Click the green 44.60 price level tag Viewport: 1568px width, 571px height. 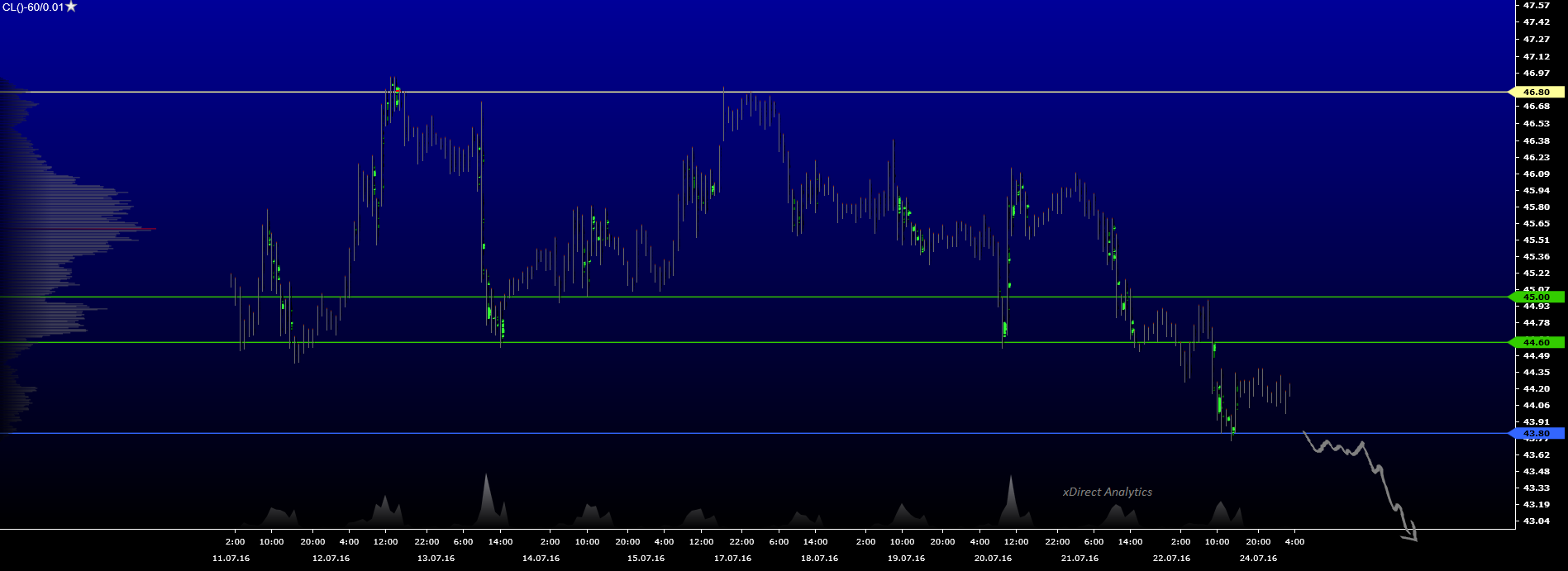point(1536,342)
